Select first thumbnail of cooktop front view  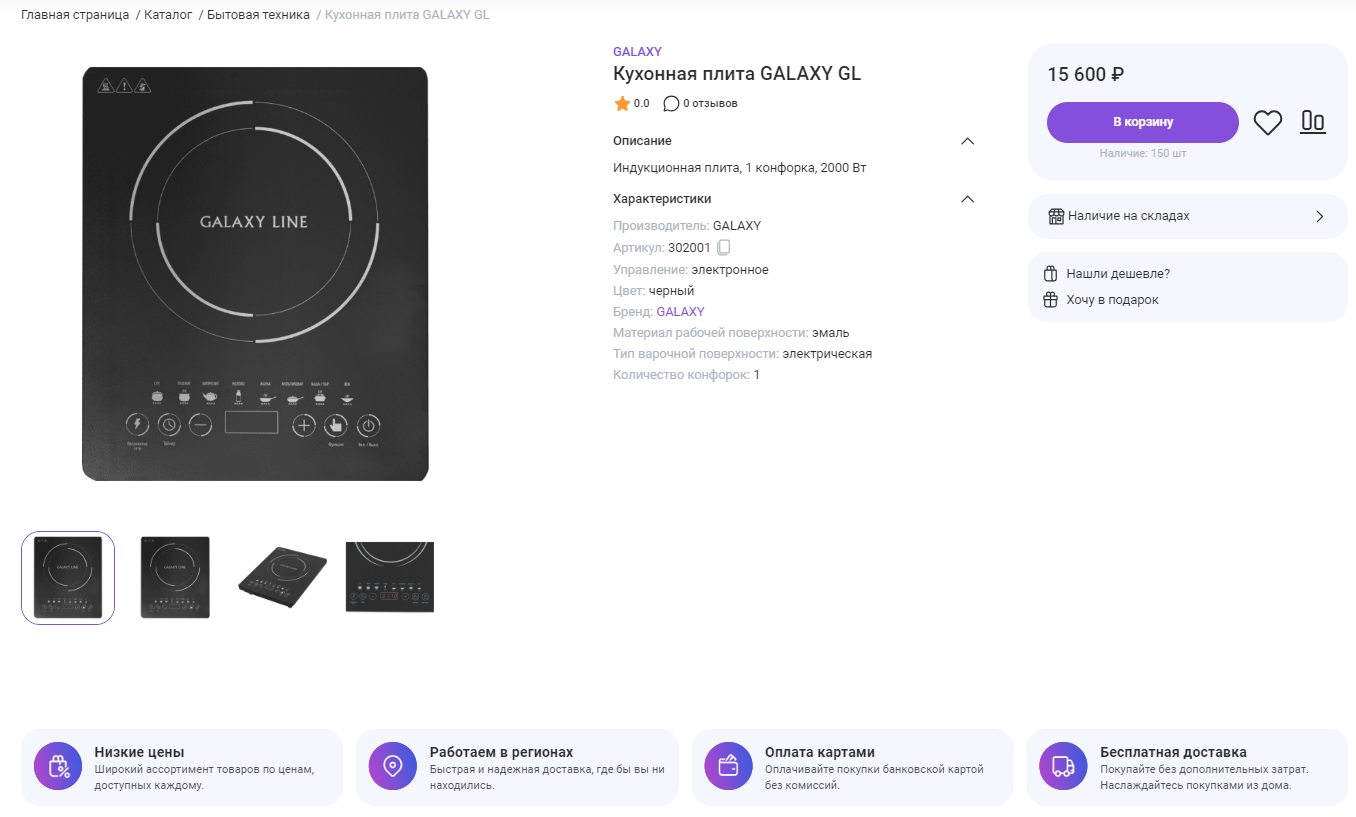(68, 578)
